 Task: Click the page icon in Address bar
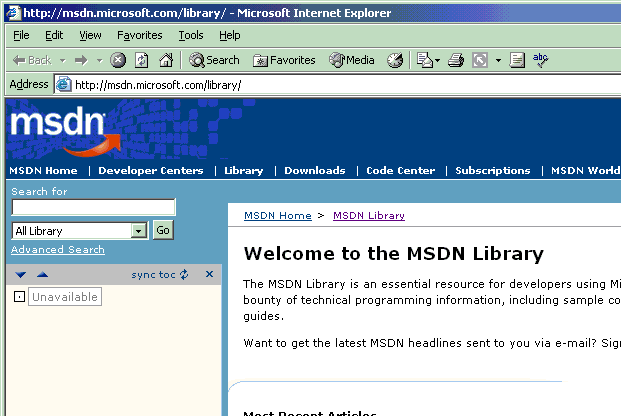tap(63, 85)
